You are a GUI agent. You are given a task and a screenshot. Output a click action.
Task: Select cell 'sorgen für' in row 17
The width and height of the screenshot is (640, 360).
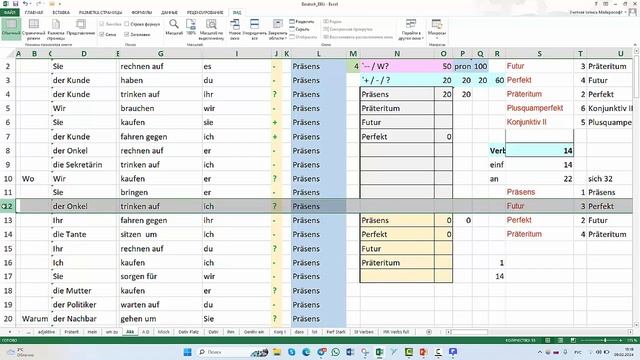coord(160,276)
